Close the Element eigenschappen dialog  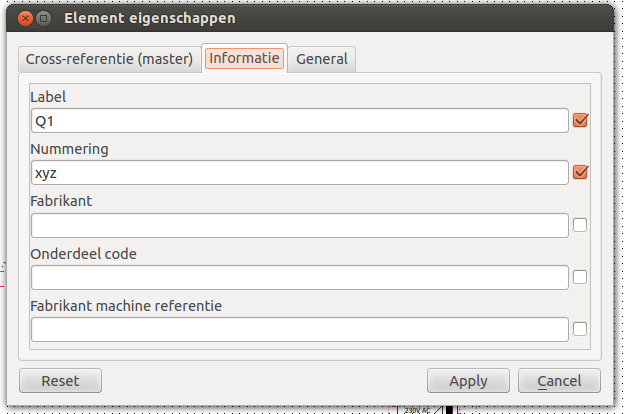(x=25, y=18)
